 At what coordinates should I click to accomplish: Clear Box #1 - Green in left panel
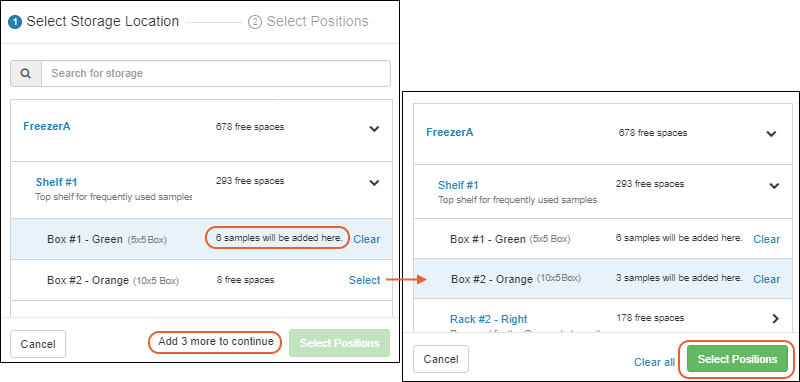point(367,239)
